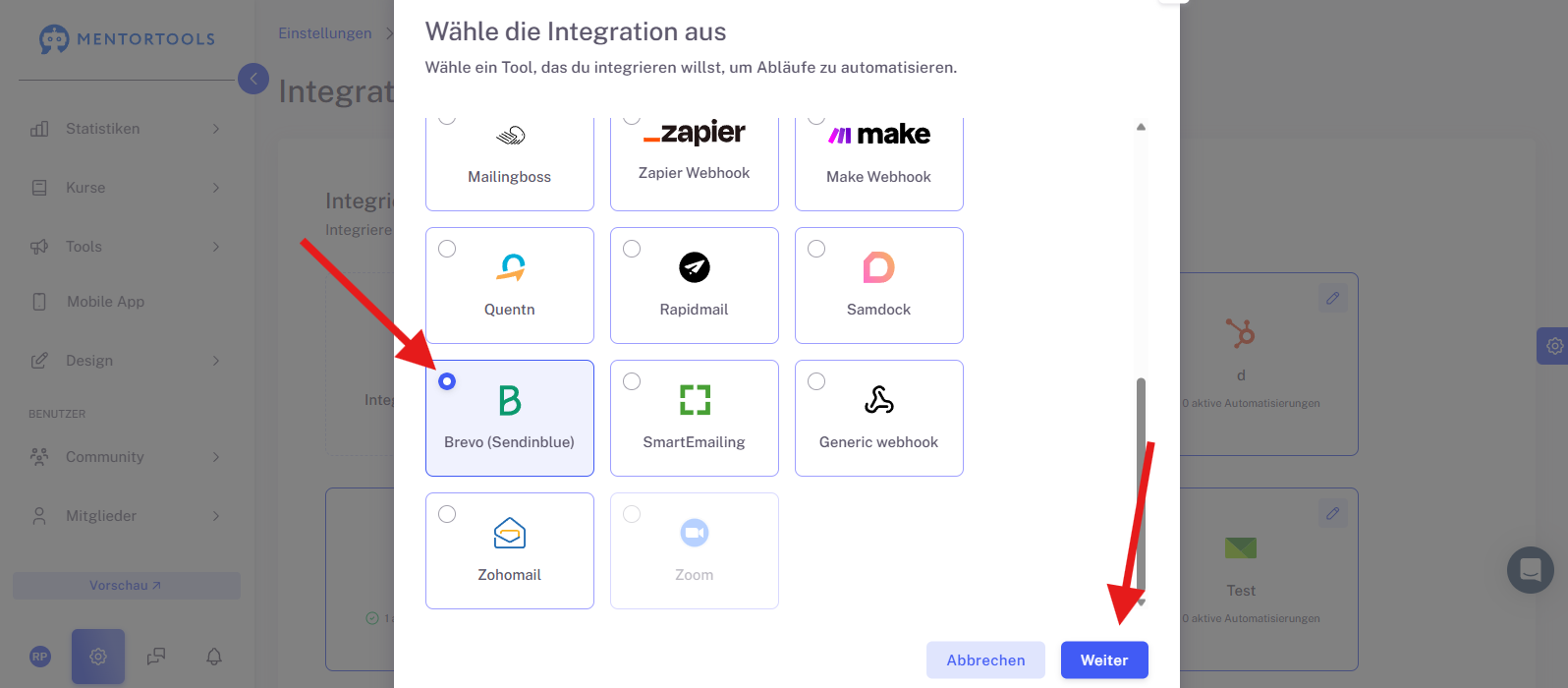Click the HubSpot logo on card 'd'
This screenshot has width=1568, height=688.
[x=1241, y=333]
